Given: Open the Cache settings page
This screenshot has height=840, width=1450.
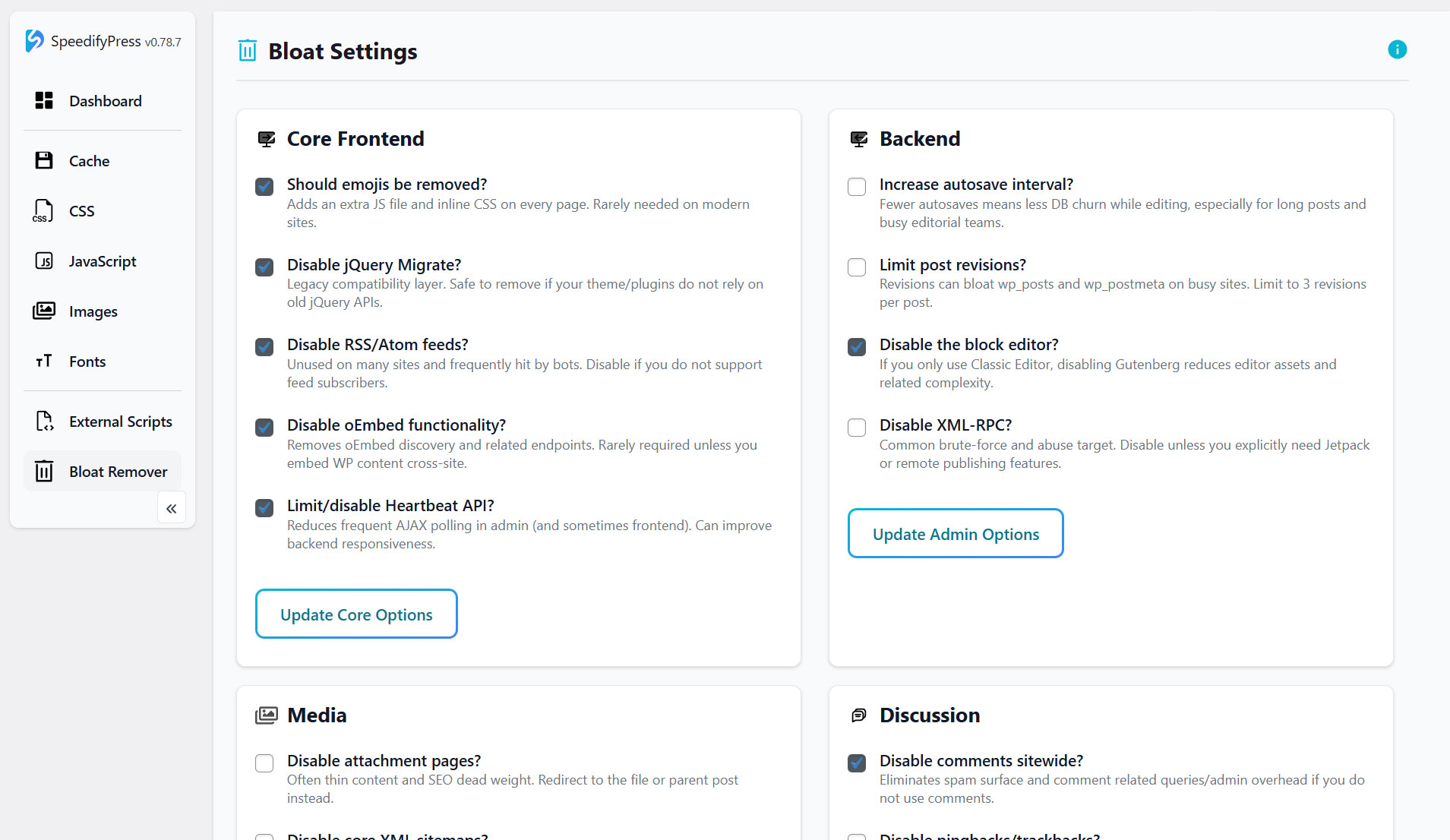Looking at the screenshot, I should pos(103,160).
